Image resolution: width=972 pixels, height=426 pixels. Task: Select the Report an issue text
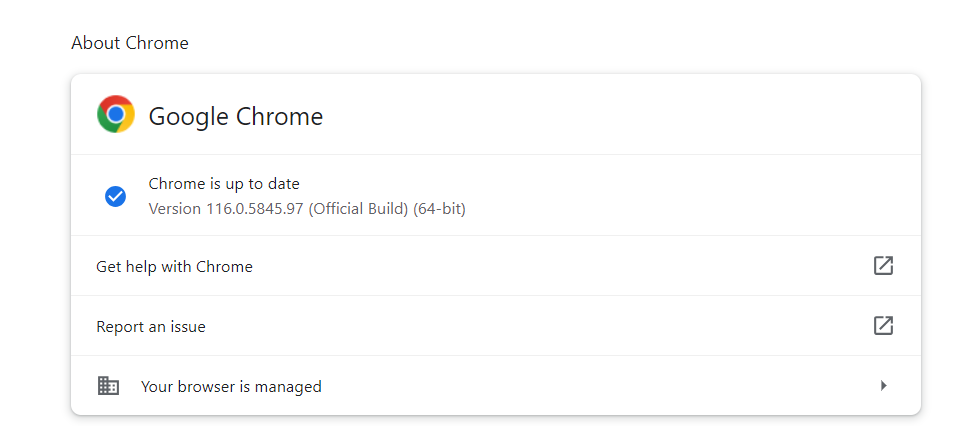[x=151, y=327]
